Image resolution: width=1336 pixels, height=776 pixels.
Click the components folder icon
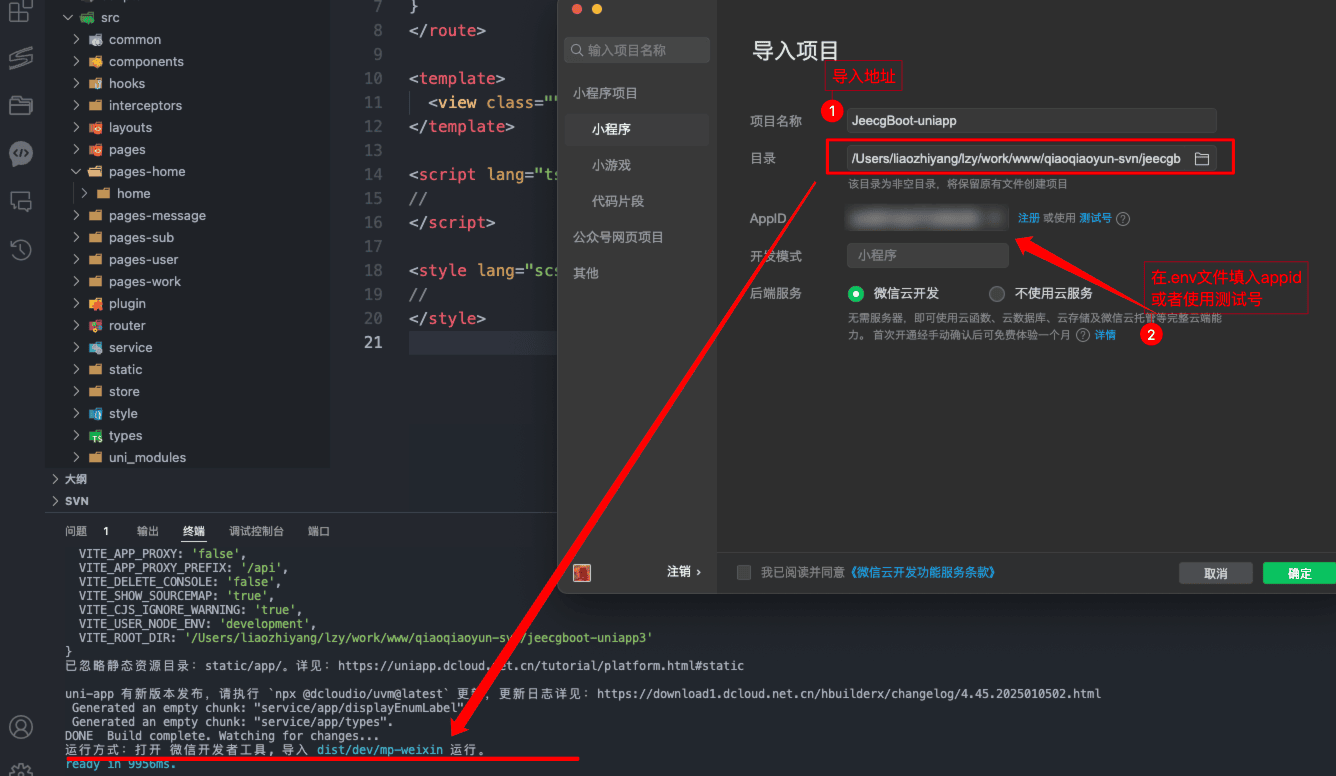point(96,62)
